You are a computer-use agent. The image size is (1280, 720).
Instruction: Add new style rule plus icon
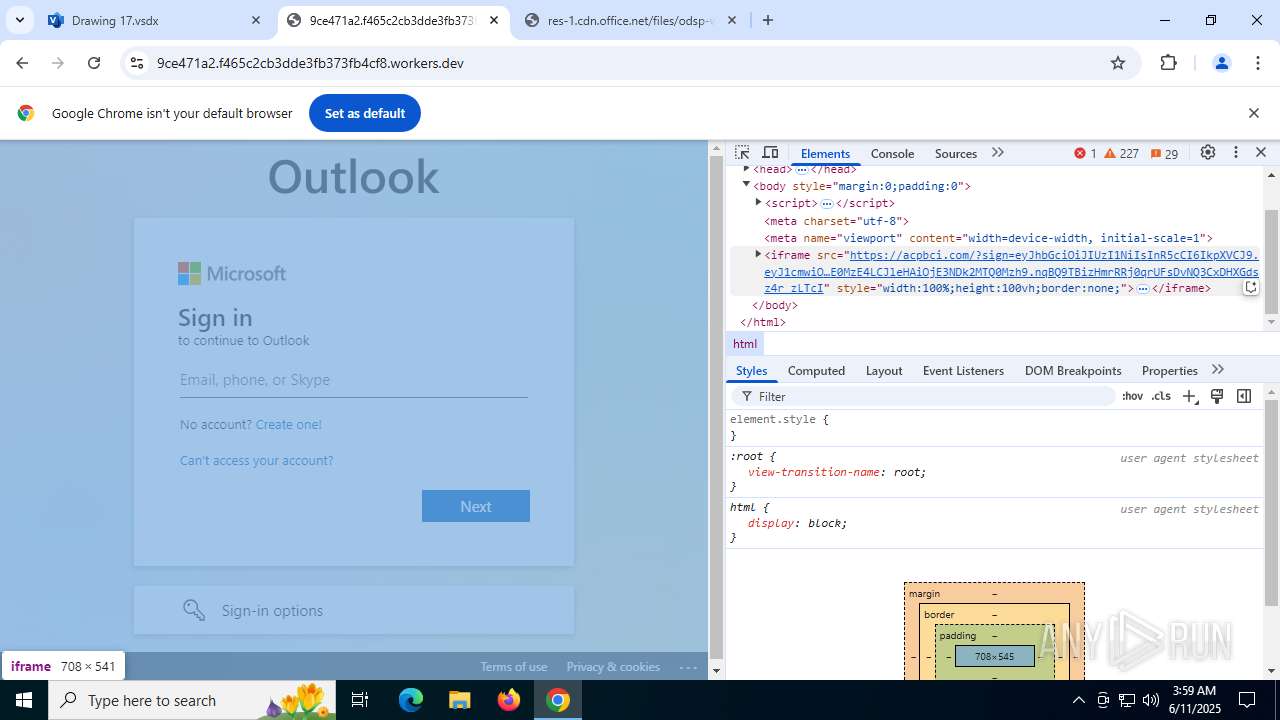[x=1189, y=396]
